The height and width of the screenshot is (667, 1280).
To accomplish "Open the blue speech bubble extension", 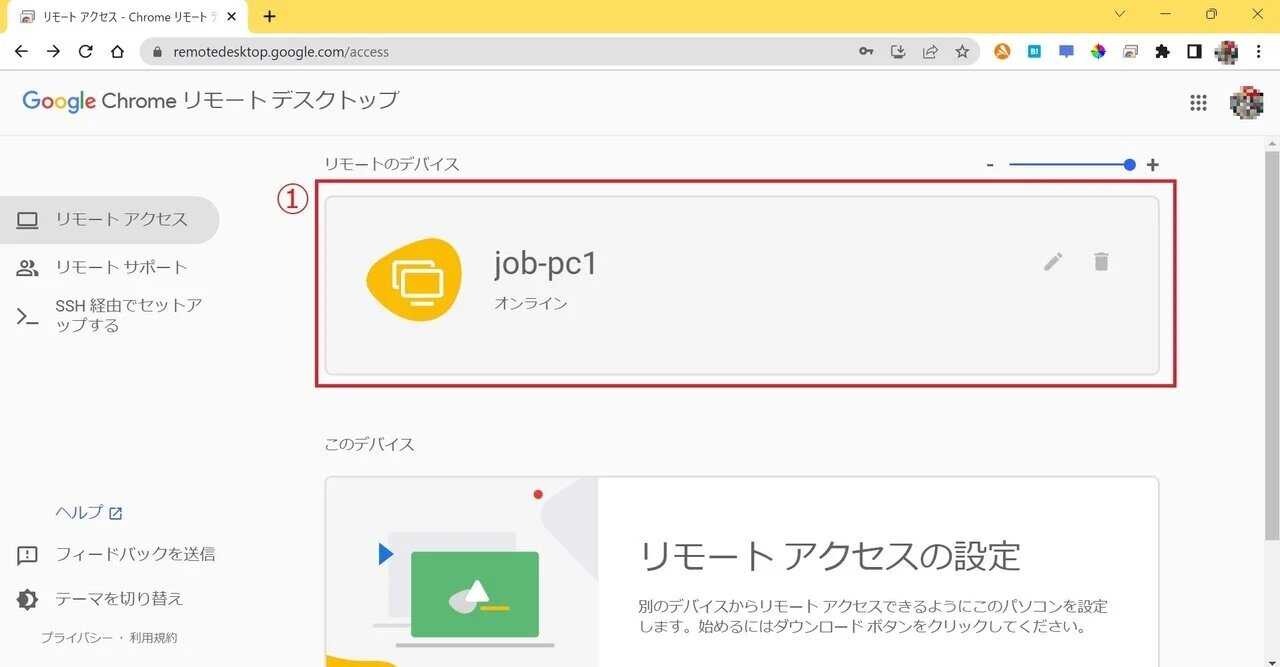I will [x=1066, y=52].
